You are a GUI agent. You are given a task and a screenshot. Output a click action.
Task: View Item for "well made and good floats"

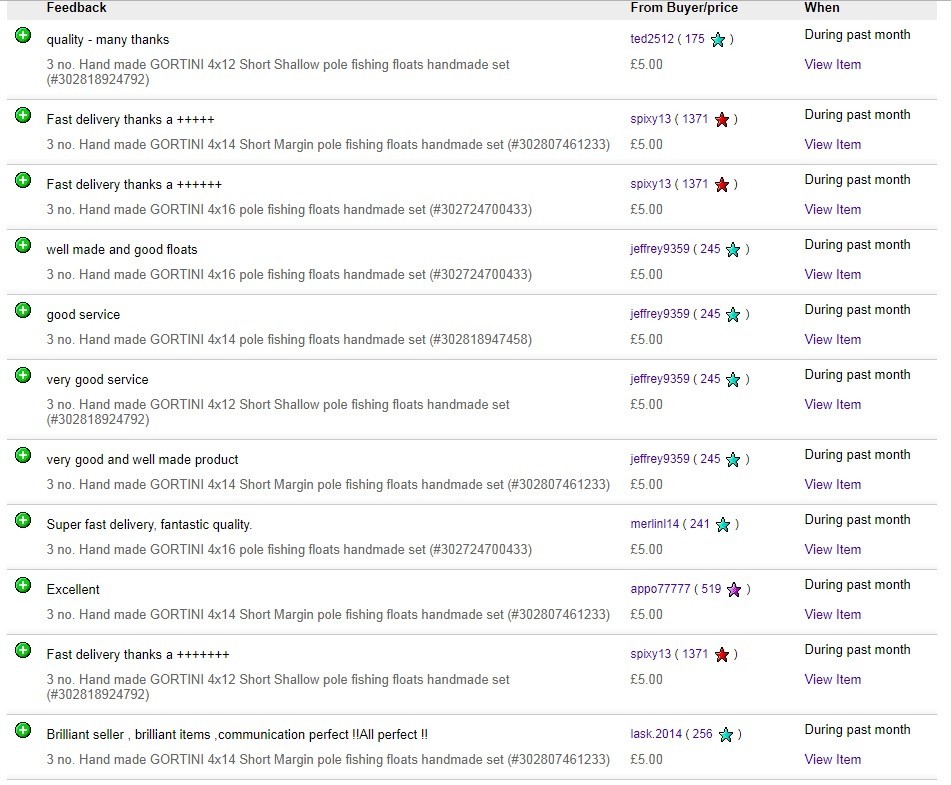(832, 275)
